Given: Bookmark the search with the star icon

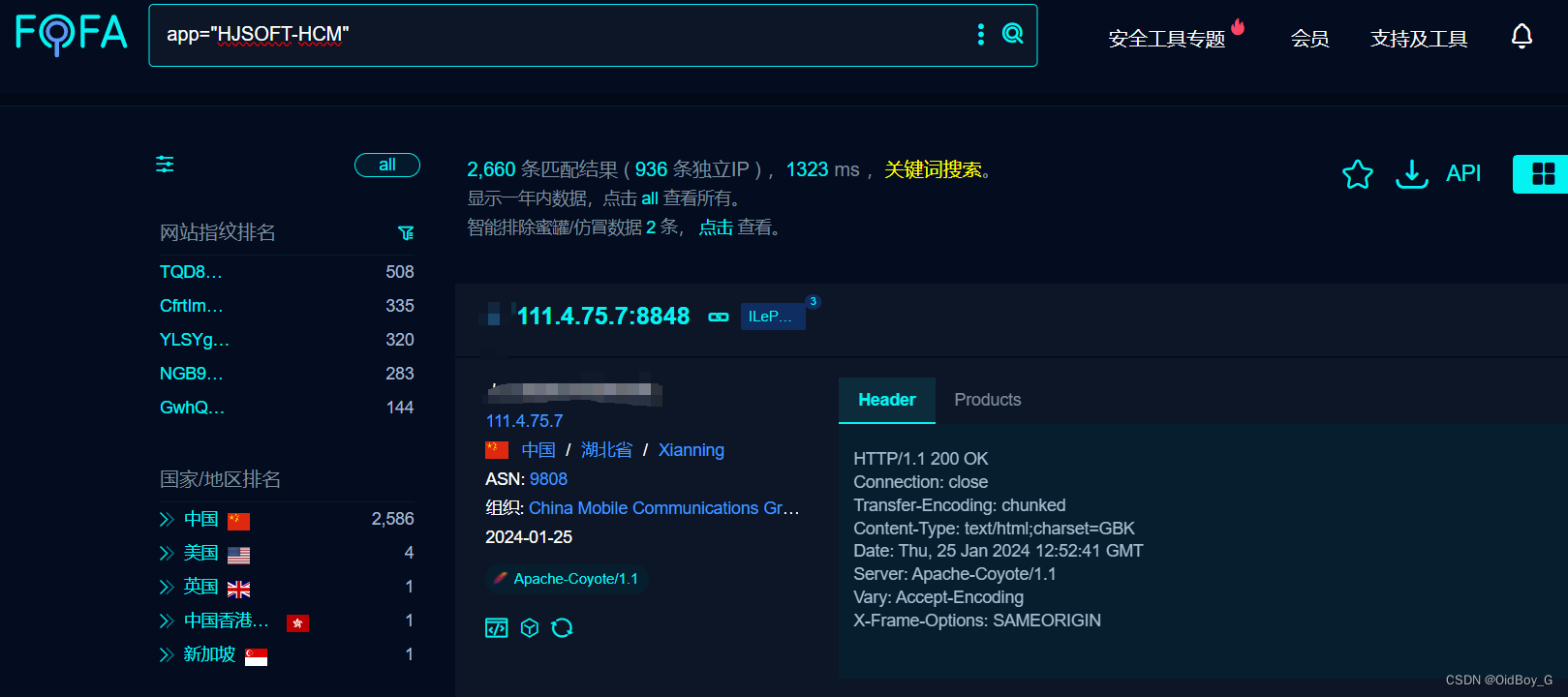Looking at the screenshot, I should coord(1358,173).
